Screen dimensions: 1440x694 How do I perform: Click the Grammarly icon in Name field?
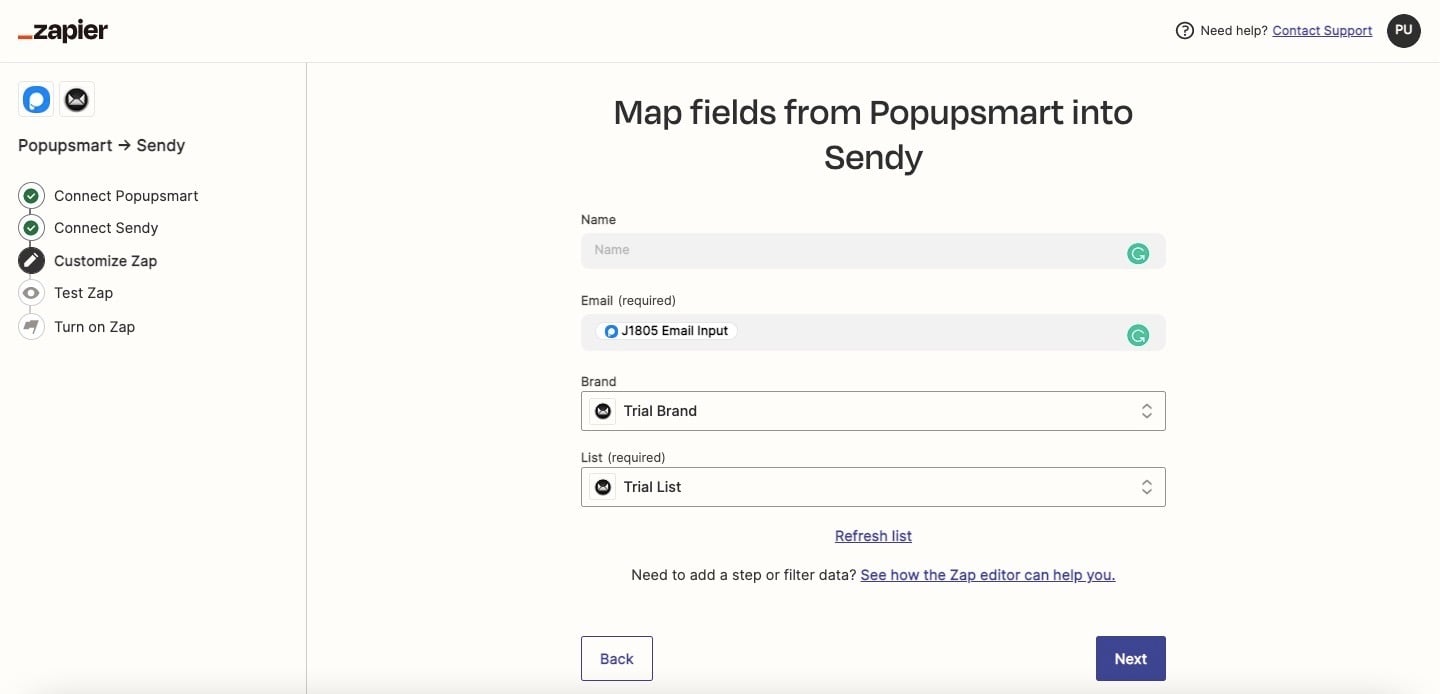[x=1138, y=254]
